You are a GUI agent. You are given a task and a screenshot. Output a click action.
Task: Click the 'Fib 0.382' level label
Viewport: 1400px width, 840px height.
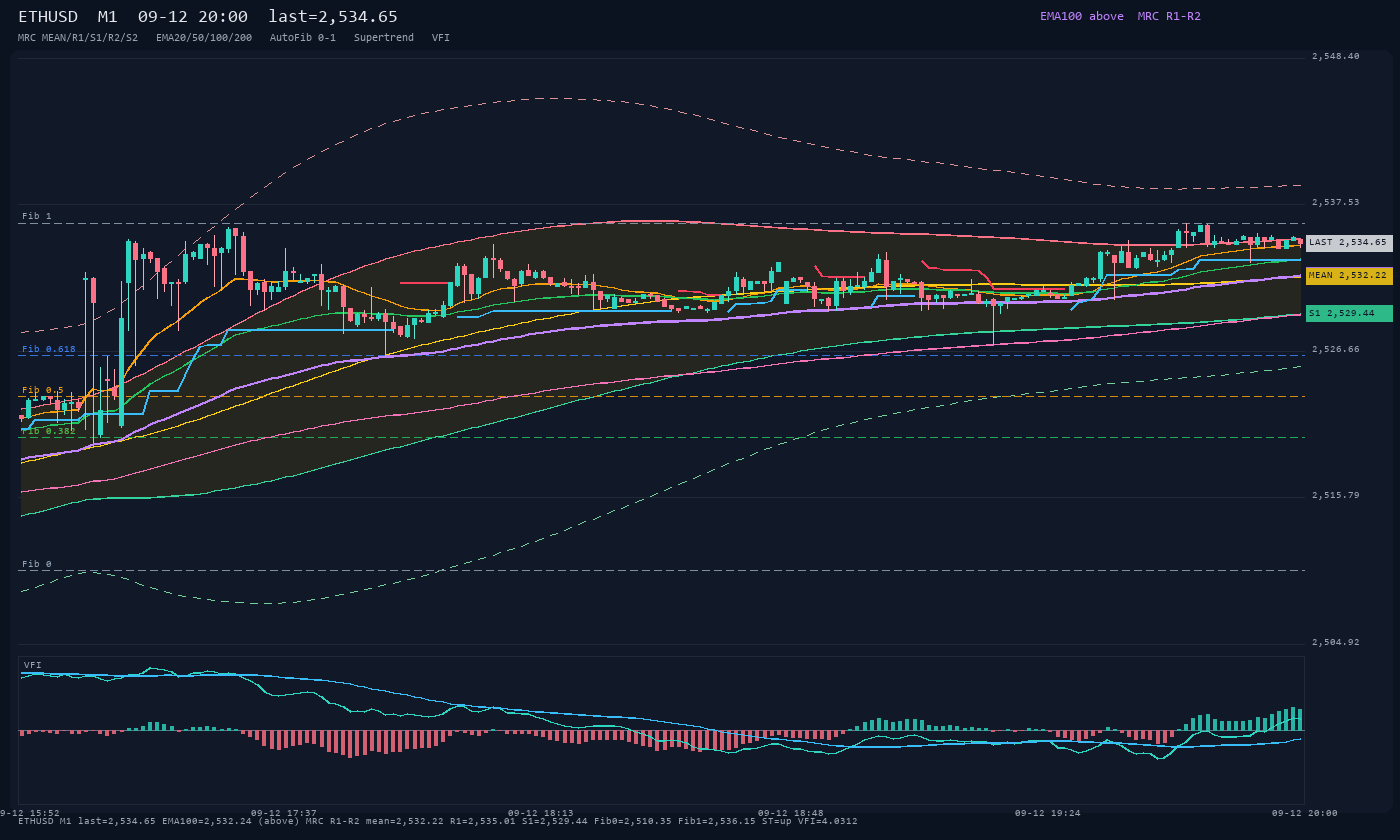[x=49, y=431]
